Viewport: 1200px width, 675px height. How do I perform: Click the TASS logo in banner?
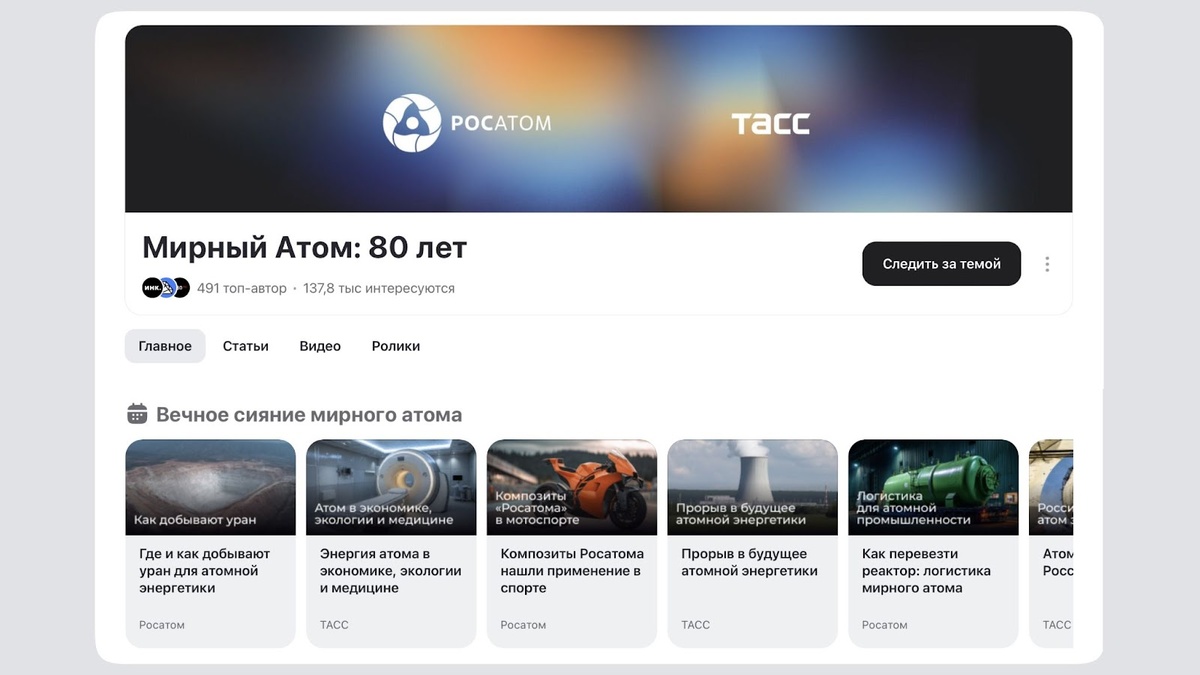tap(770, 123)
